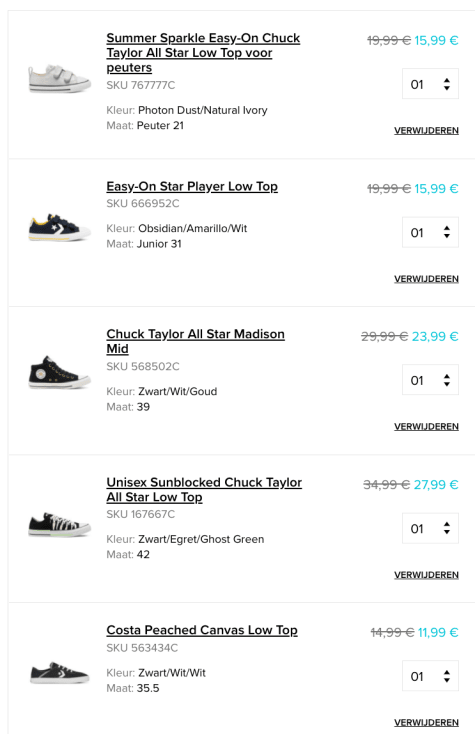Click the Costa Peached Canvas shoe thumbnail
Viewport: 475px width, 734px height.
pos(59,673)
